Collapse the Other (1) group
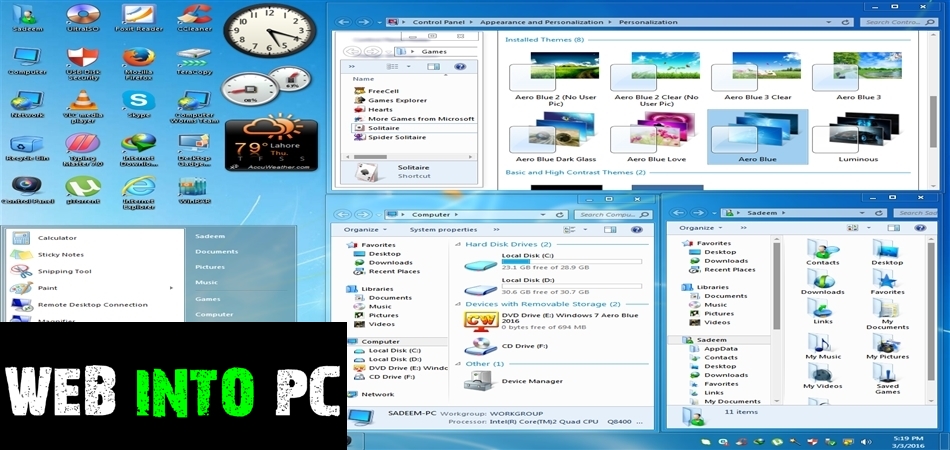Image resolution: width=950 pixels, height=450 pixels. click(457, 364)
